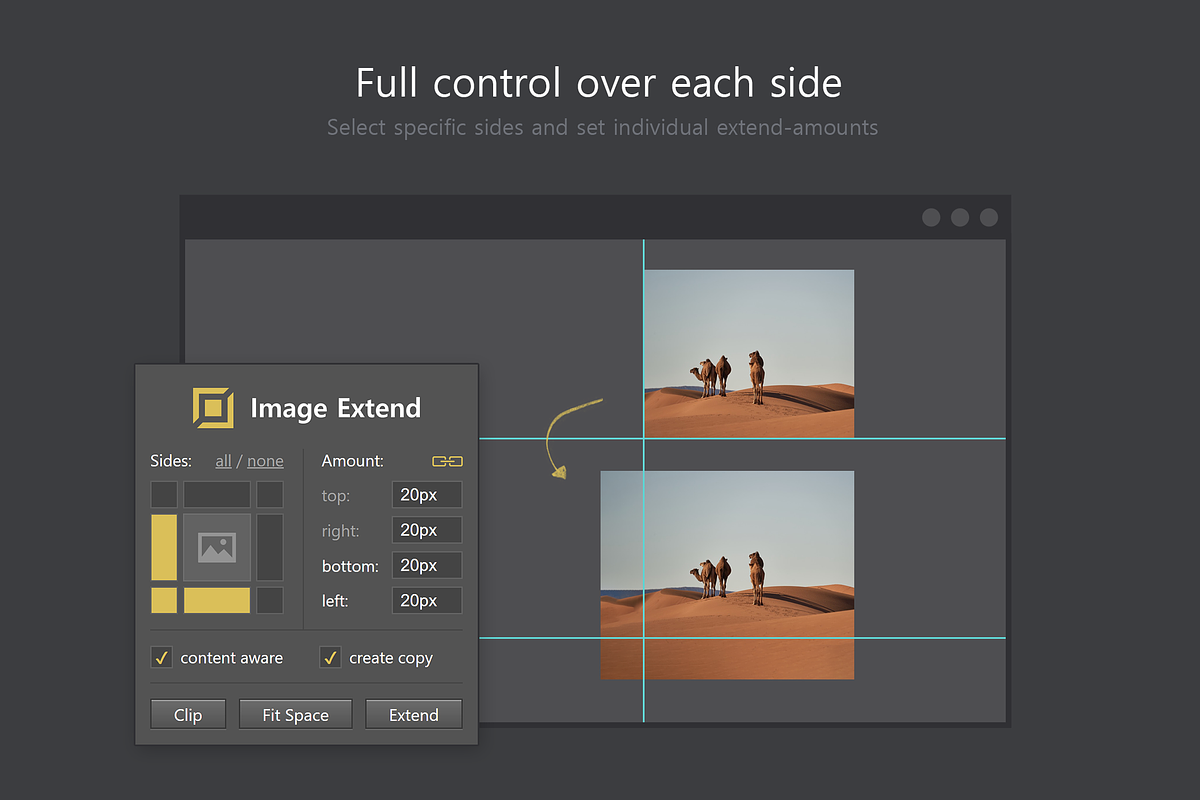Toggle the link amounts chain icon
The height and width of the screenshot is (800, 1200).
coord(447,461)
